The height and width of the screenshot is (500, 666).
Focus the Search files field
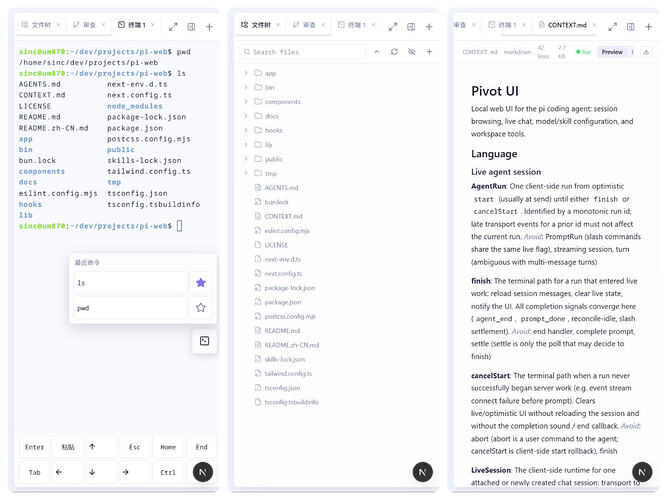pos(302,52)
